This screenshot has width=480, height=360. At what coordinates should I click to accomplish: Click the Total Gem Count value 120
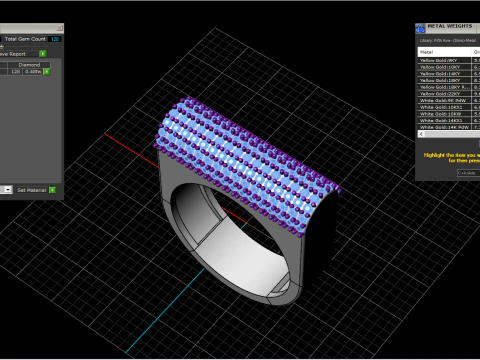[x=55, y=39]
